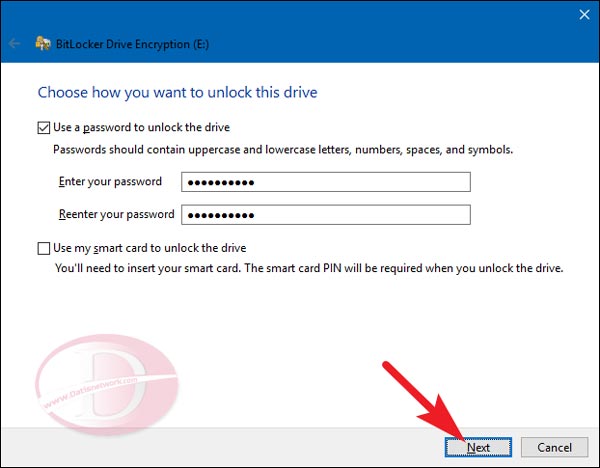Focus the 'Reenter your password' field
Screen dimensions: 600x468
326,215
